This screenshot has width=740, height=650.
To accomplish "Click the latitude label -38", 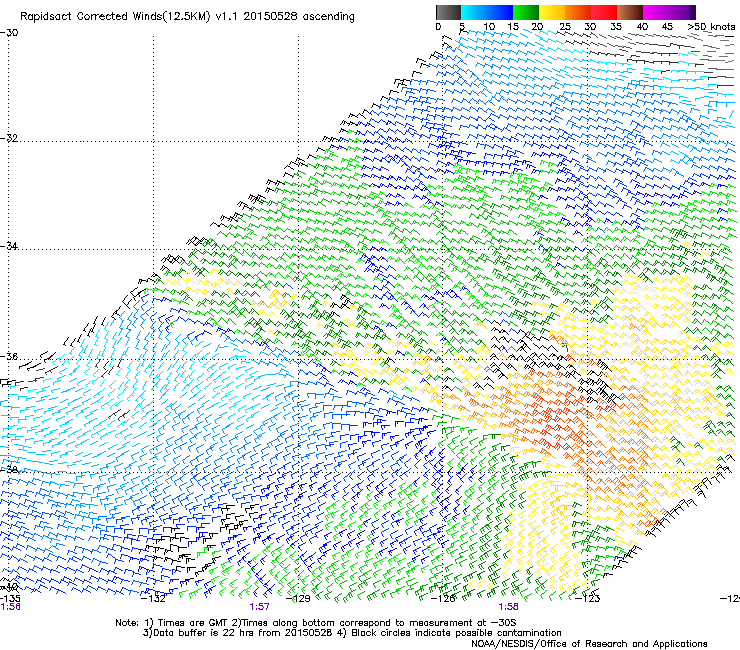I will [x=9, y=470].
